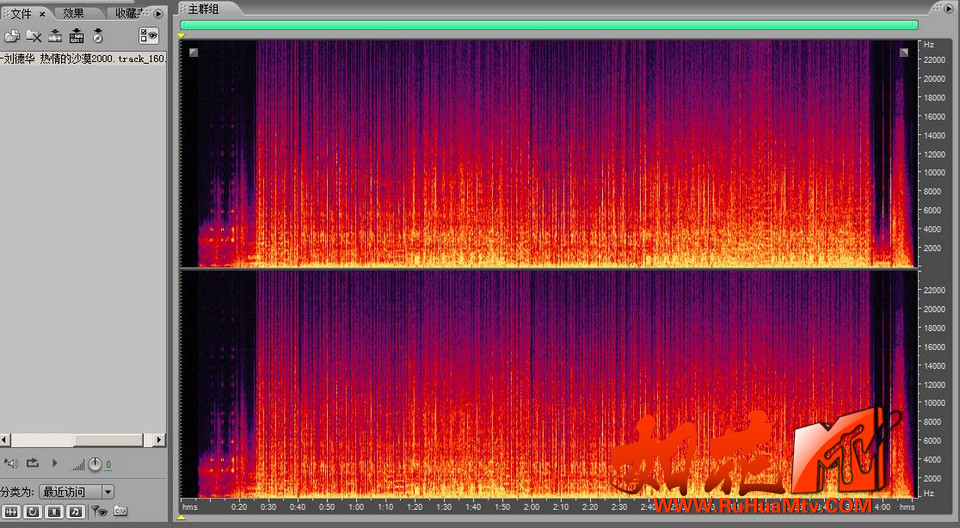Click the left hms label on ruler
960x528 pixels.
tap(190, 507)
